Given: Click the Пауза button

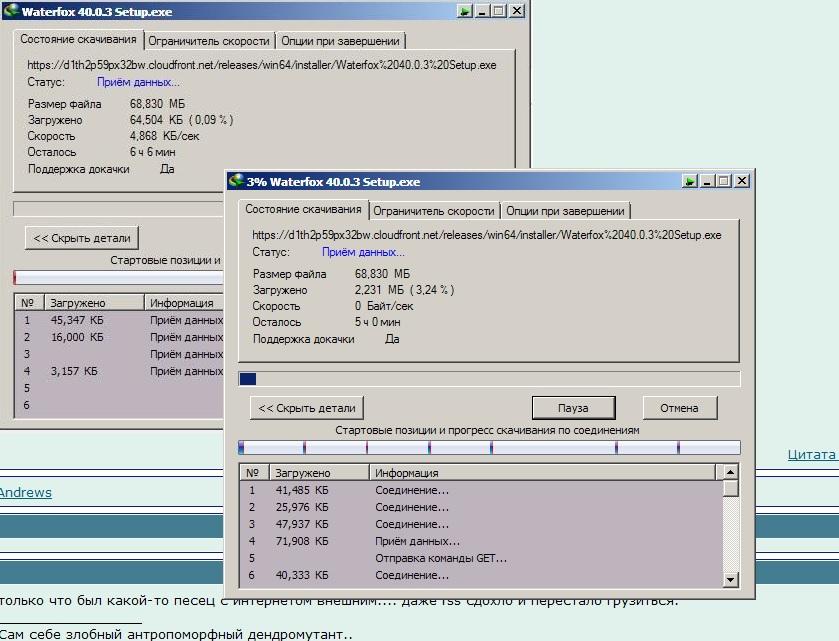Looking at the screenshot, I should [573, 408].
